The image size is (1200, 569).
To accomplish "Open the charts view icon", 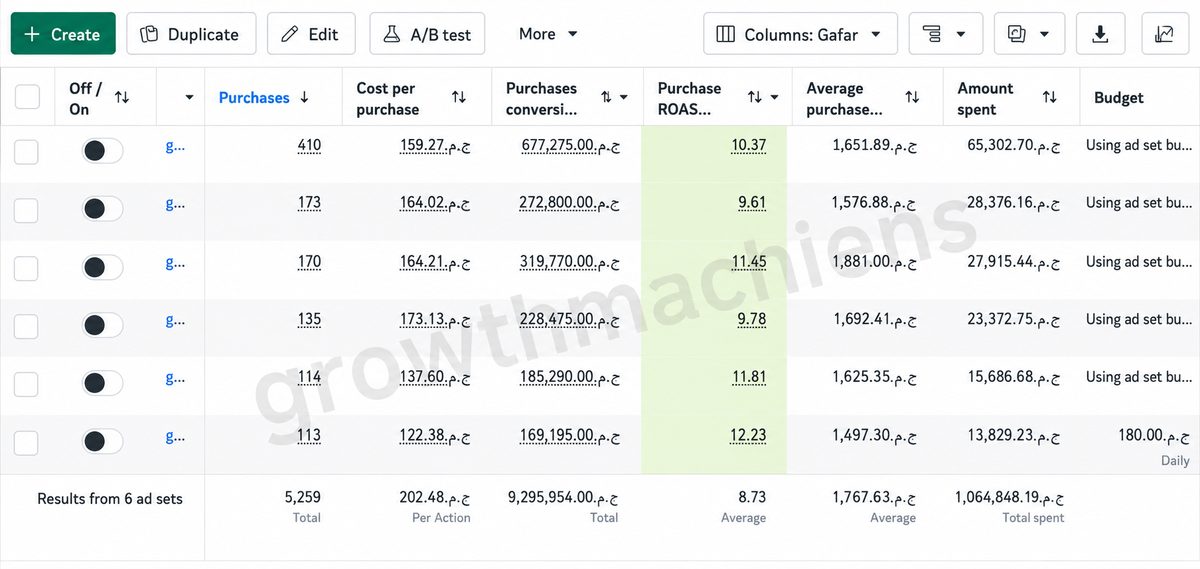I will pyautogui.click(x=1164, y=34).
